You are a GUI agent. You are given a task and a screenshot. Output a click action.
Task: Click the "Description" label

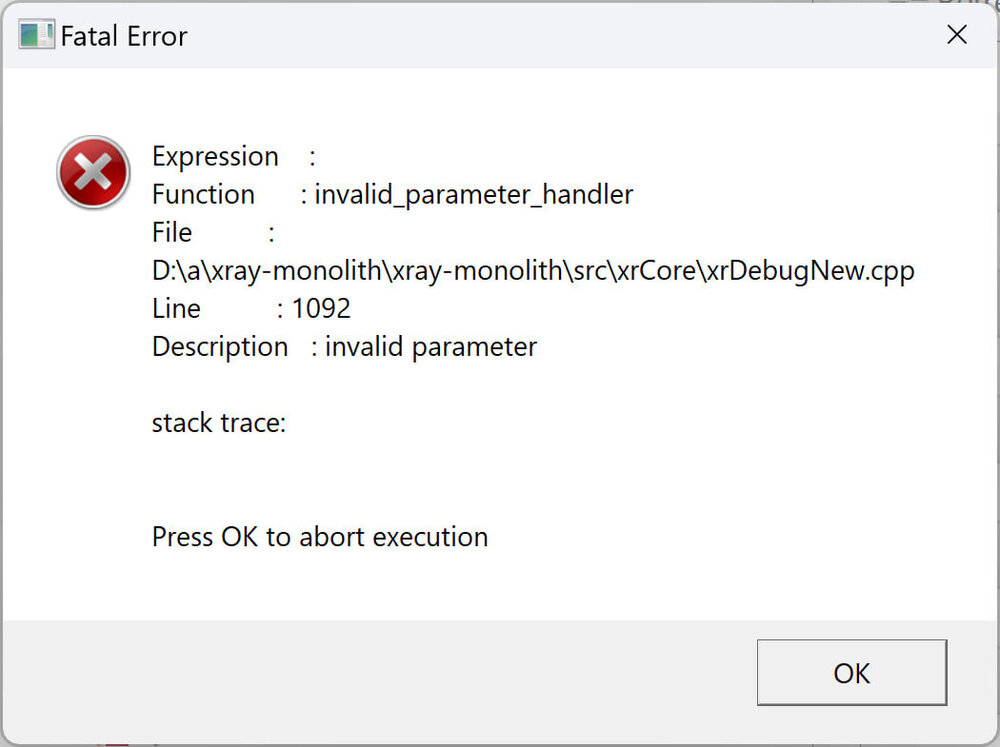tap(220, 347)
